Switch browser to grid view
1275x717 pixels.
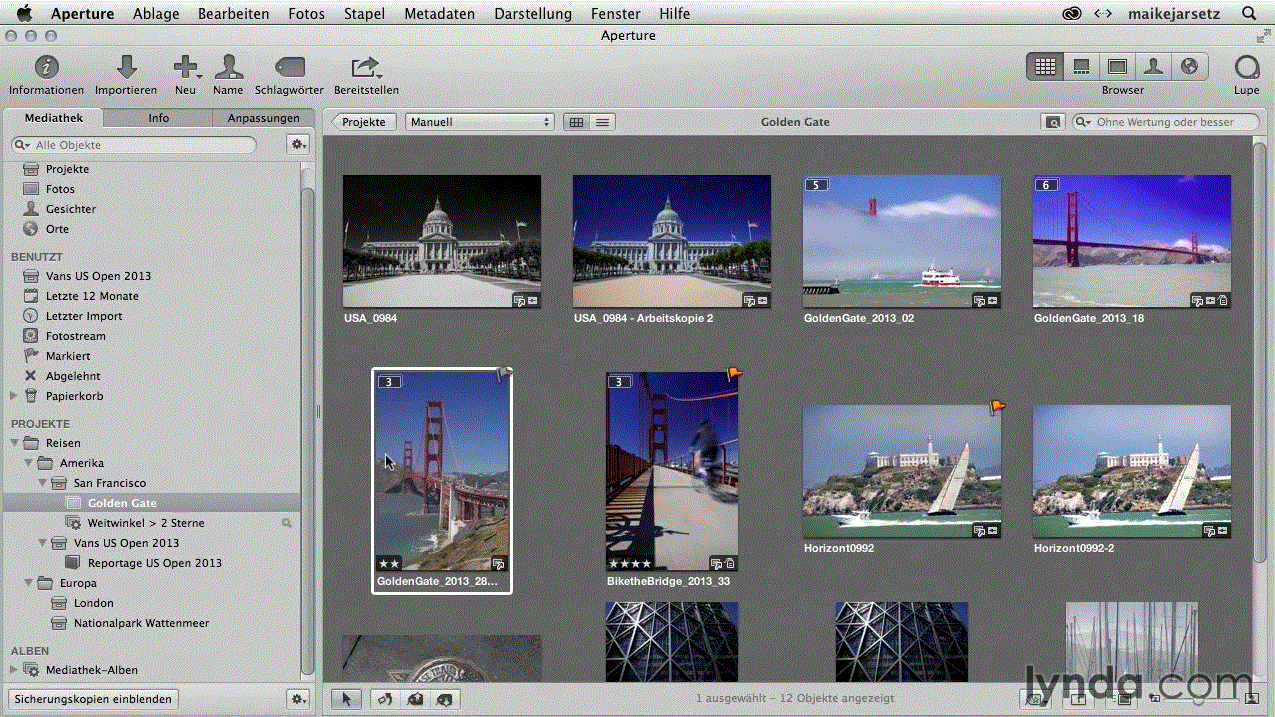point(576,122)
